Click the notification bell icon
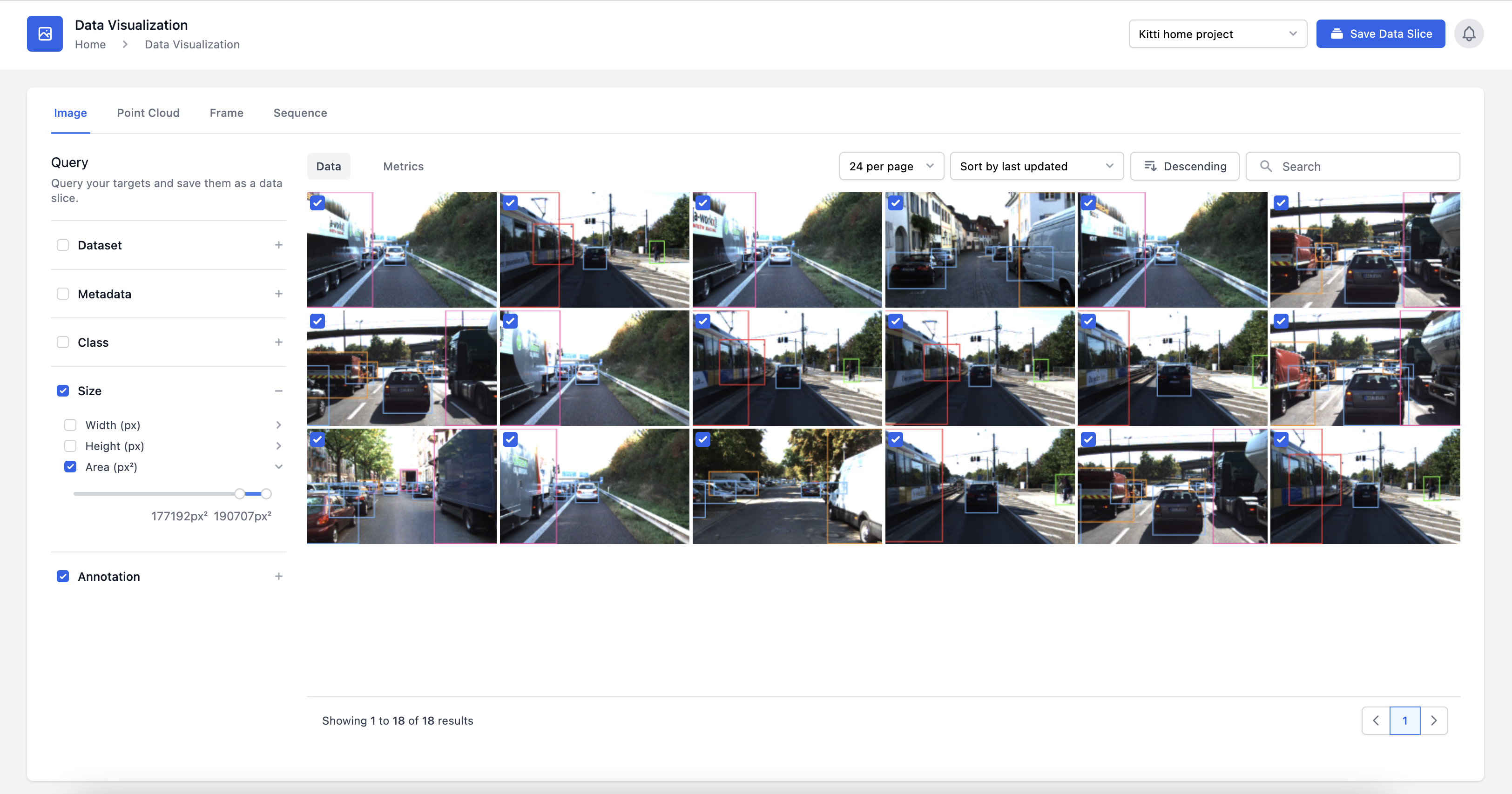Screen dimensions: 1512x794 click(1468, 34)
